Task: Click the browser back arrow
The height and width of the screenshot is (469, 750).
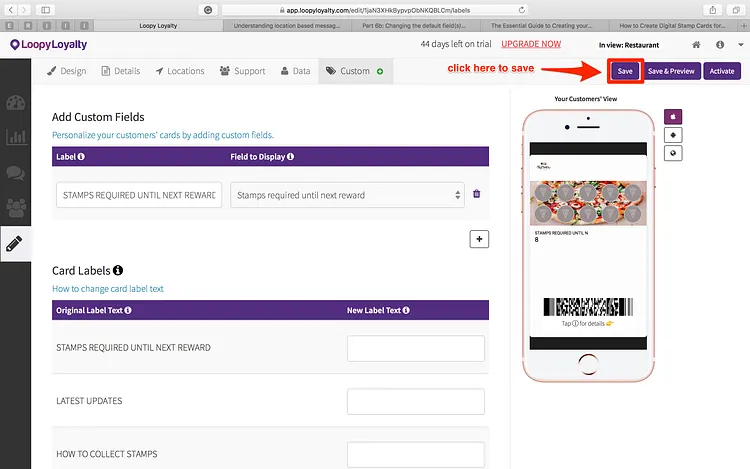Action: coord(11,10)
